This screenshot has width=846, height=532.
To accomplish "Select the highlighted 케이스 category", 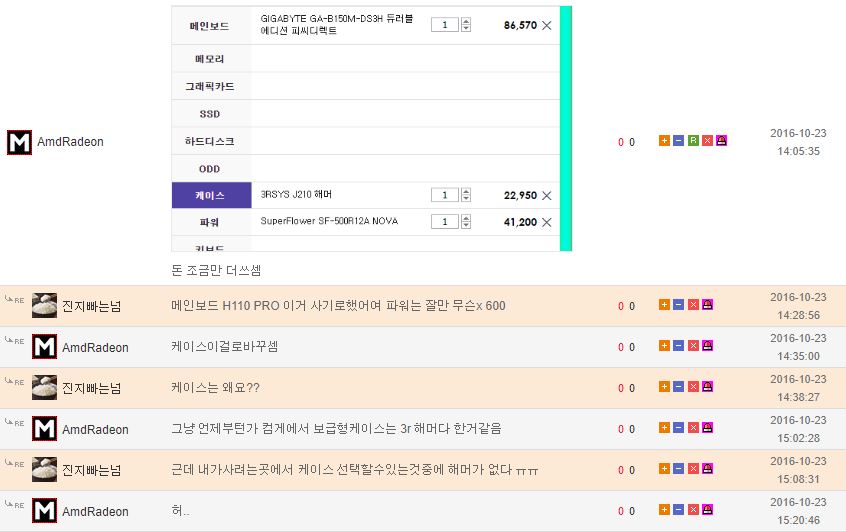I will (212, 195).
